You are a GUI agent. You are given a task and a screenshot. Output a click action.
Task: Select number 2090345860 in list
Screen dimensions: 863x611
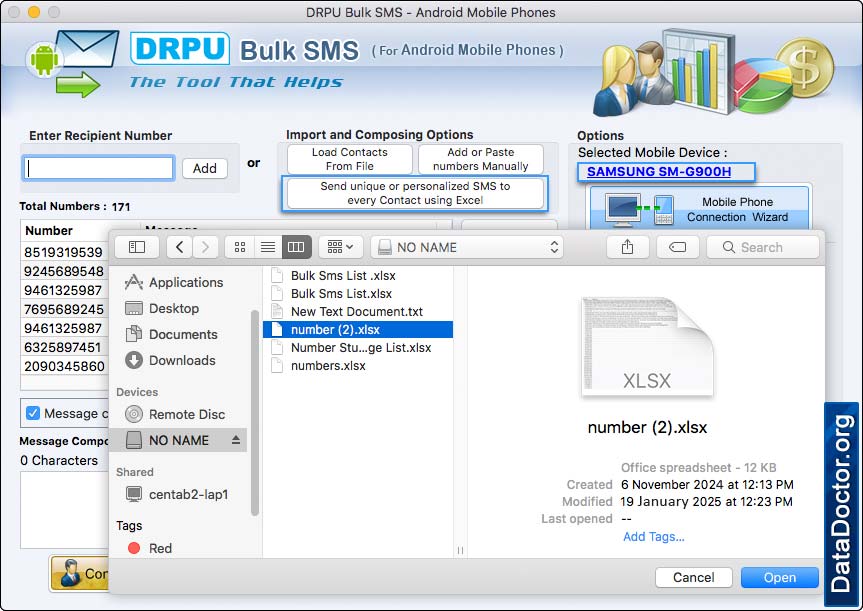64,366
